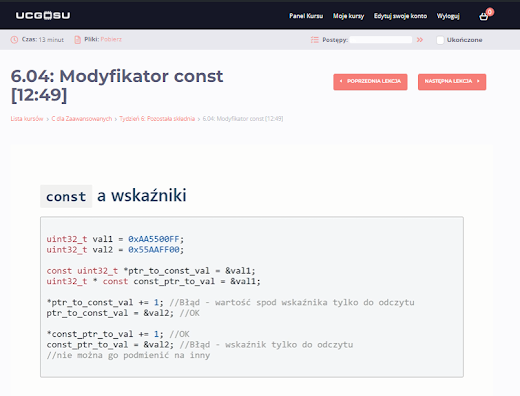Click the cart item count badge

pyautogui.click(x=489, y=12)
